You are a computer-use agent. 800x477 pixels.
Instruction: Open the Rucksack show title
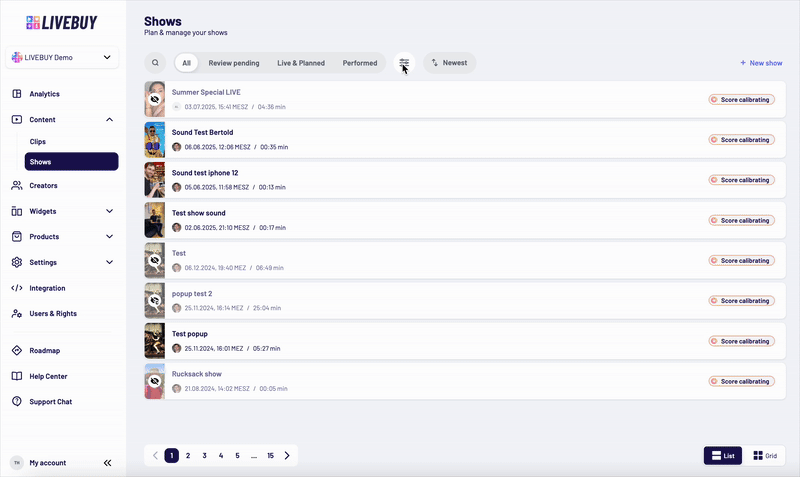coord(196,374)
